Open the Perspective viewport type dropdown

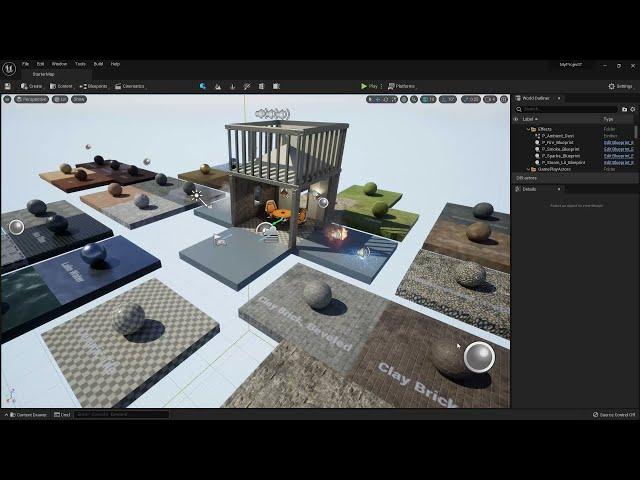(32, 99)
